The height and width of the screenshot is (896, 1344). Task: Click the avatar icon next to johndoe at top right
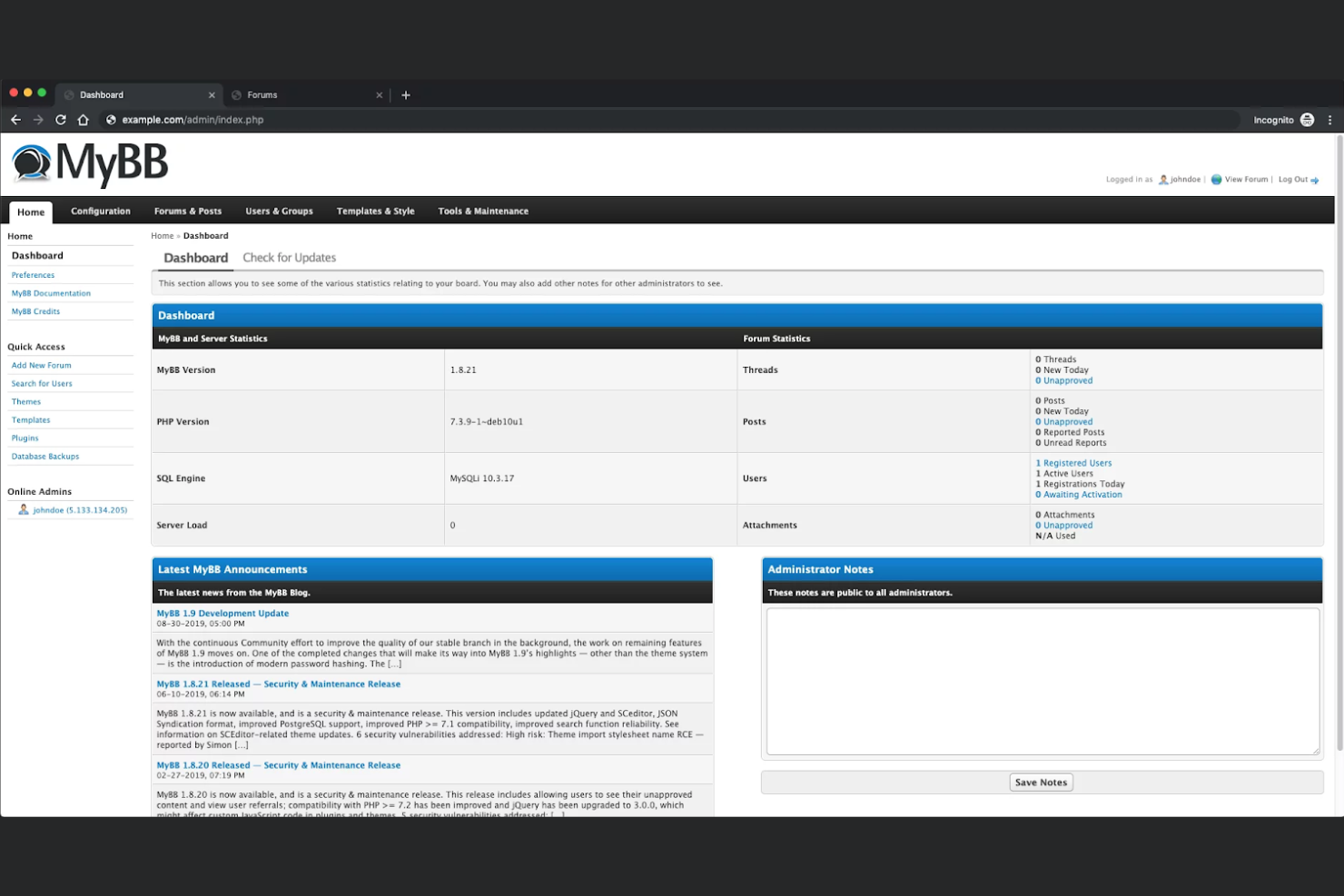1163,179
